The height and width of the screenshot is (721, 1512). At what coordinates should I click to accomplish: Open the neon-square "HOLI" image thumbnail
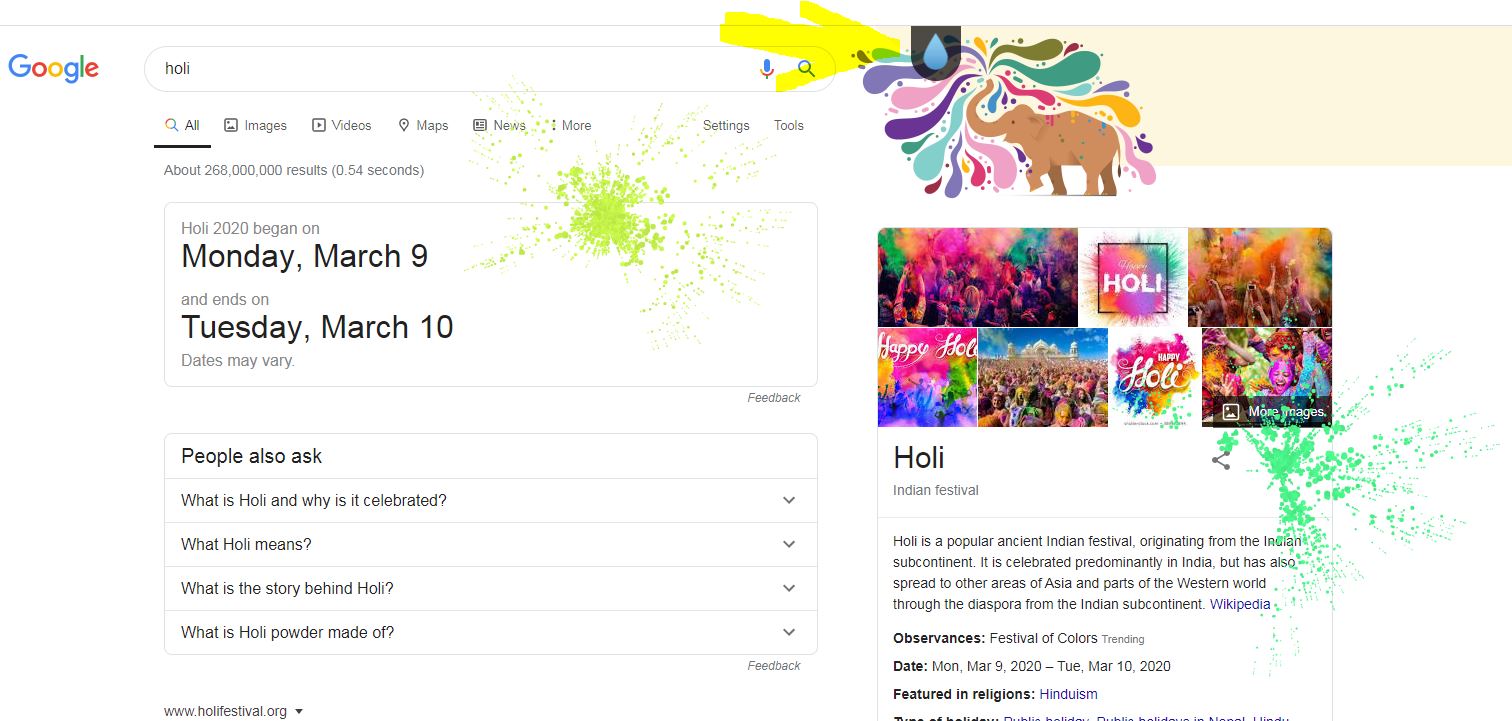(x=1133, y=277)
